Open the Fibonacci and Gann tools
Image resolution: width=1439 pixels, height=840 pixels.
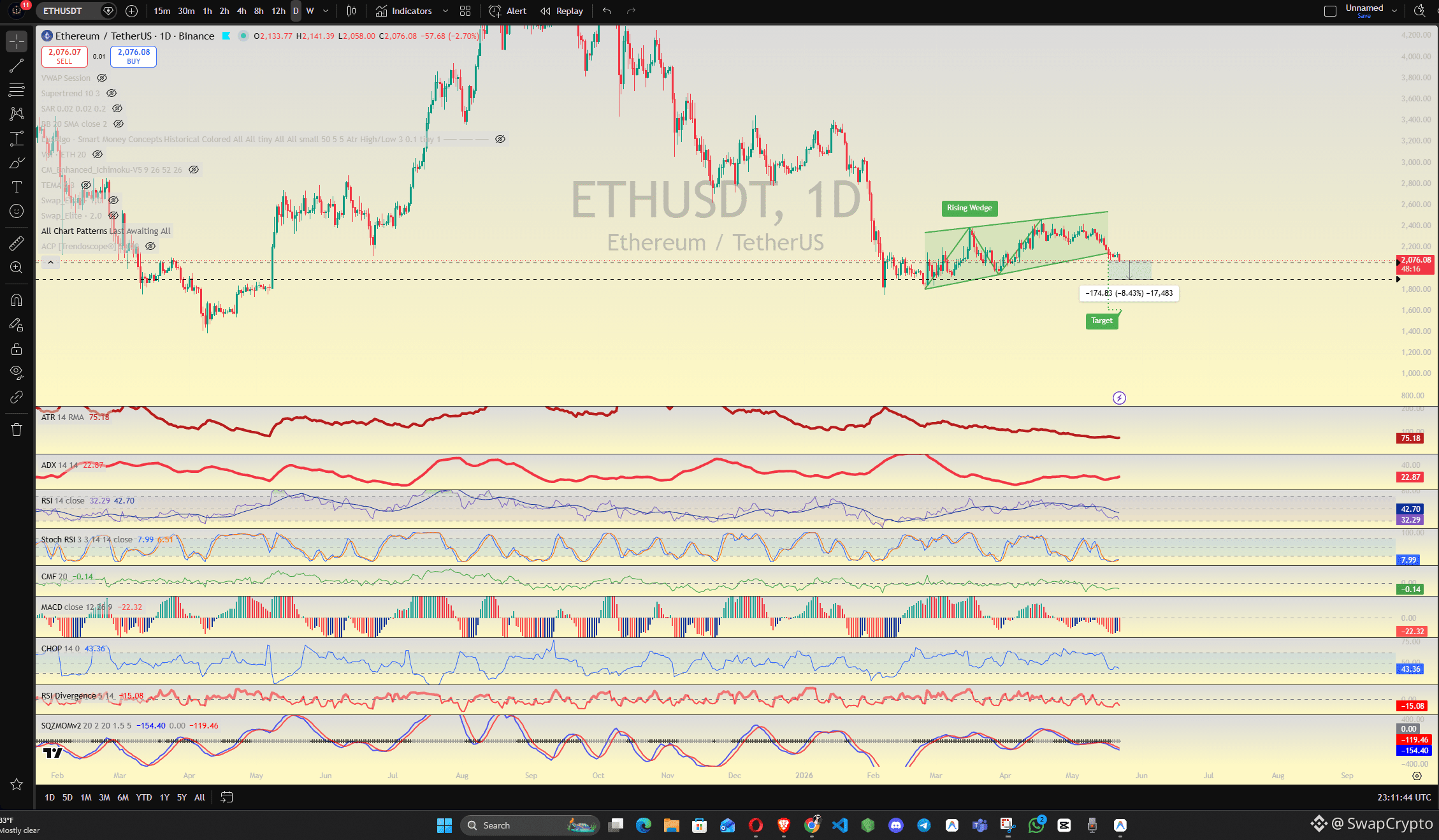[17, 90]
